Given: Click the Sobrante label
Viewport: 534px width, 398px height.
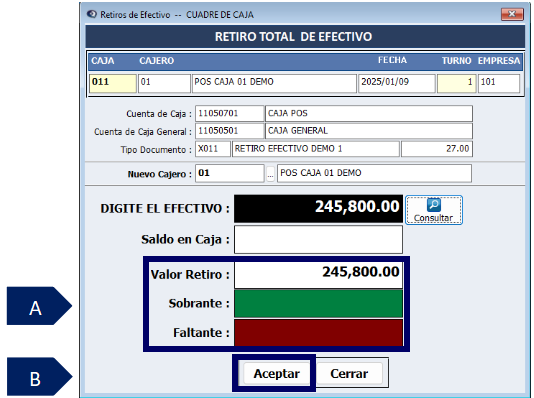Looking at the screenshot, I should click(199, 303).
